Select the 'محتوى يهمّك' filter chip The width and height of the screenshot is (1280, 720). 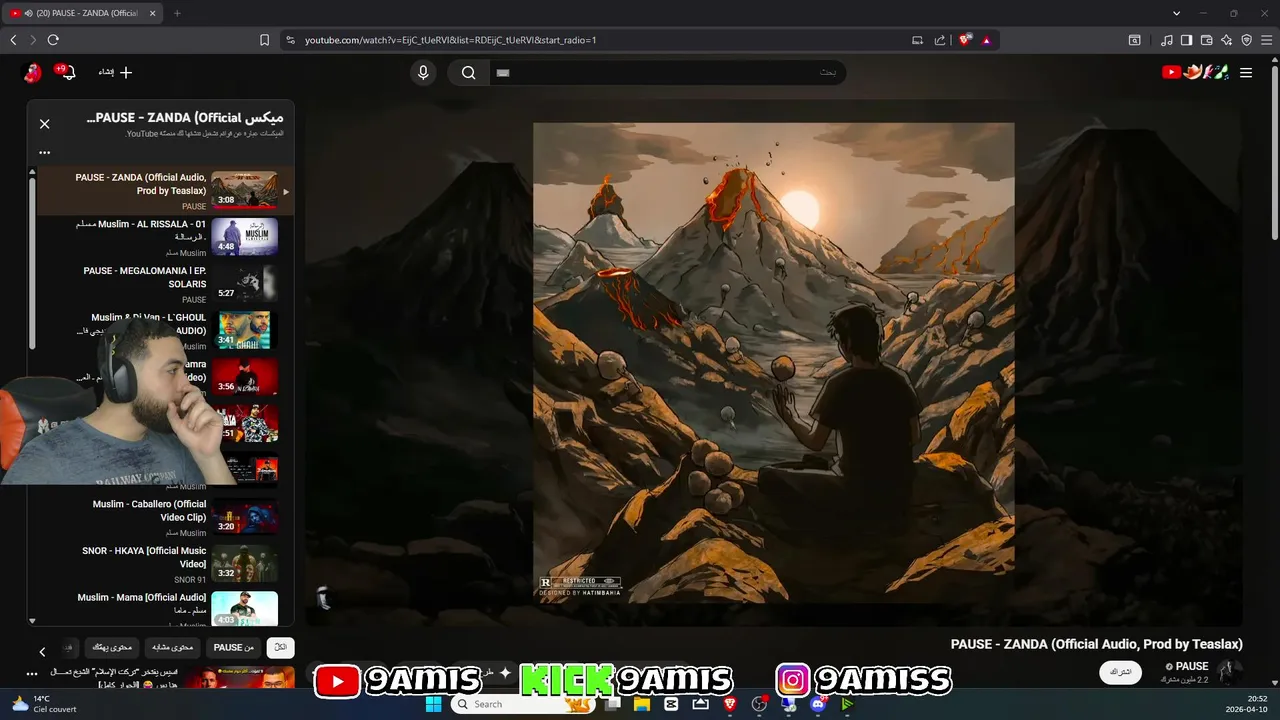point(111,648)
